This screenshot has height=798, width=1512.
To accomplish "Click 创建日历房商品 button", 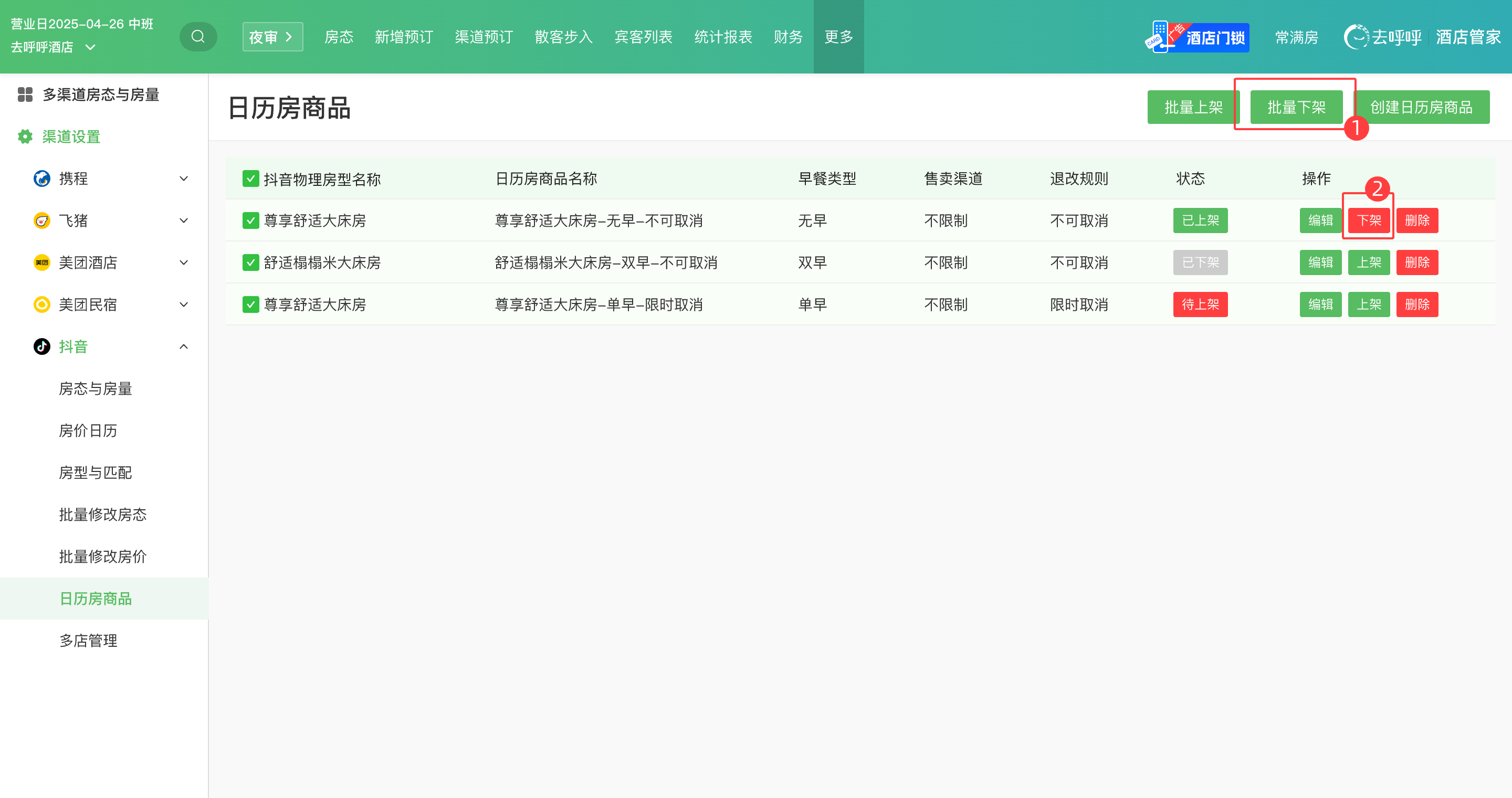I will [1421, 108].
